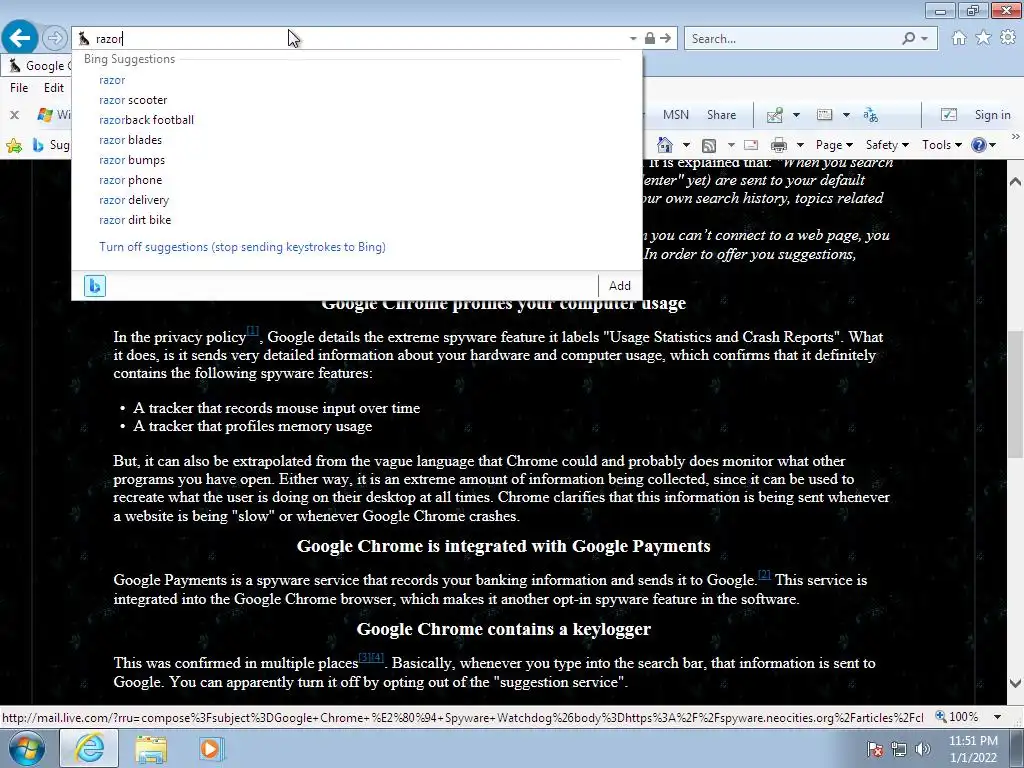
Task: Open the Windows Start button
Action: pos(27,749)
